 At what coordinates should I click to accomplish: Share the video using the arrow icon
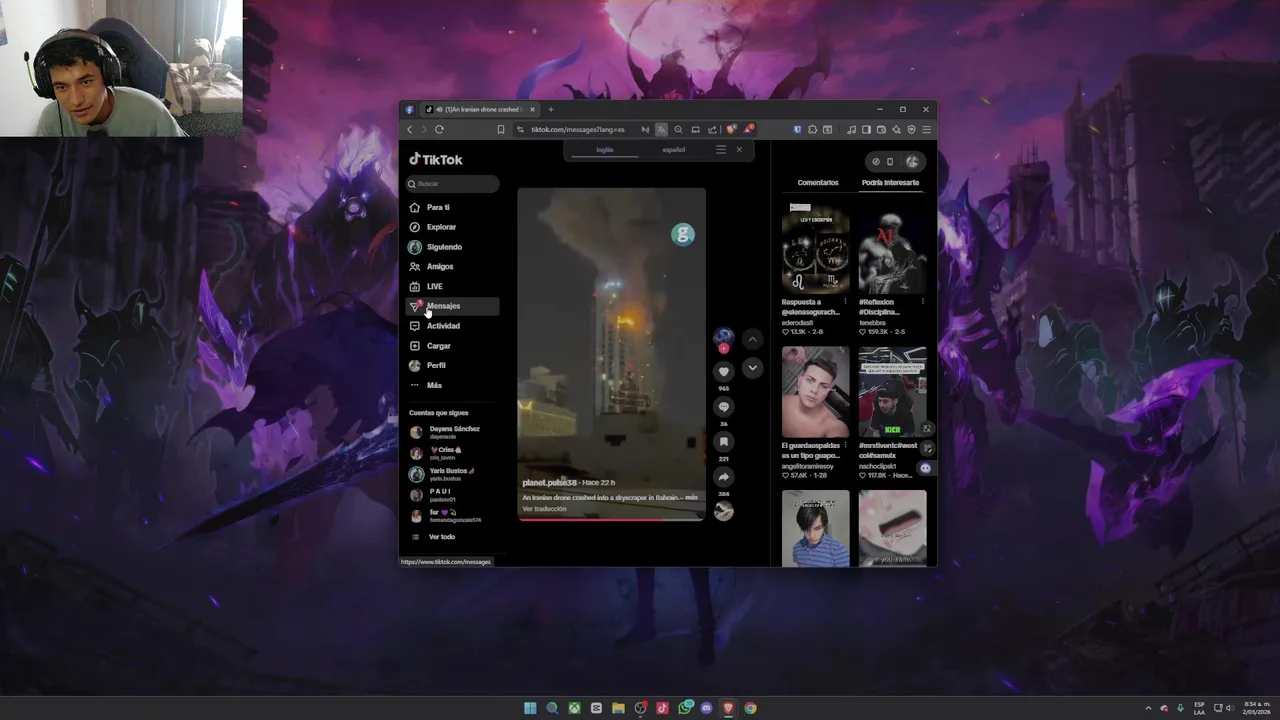[724, 477]
